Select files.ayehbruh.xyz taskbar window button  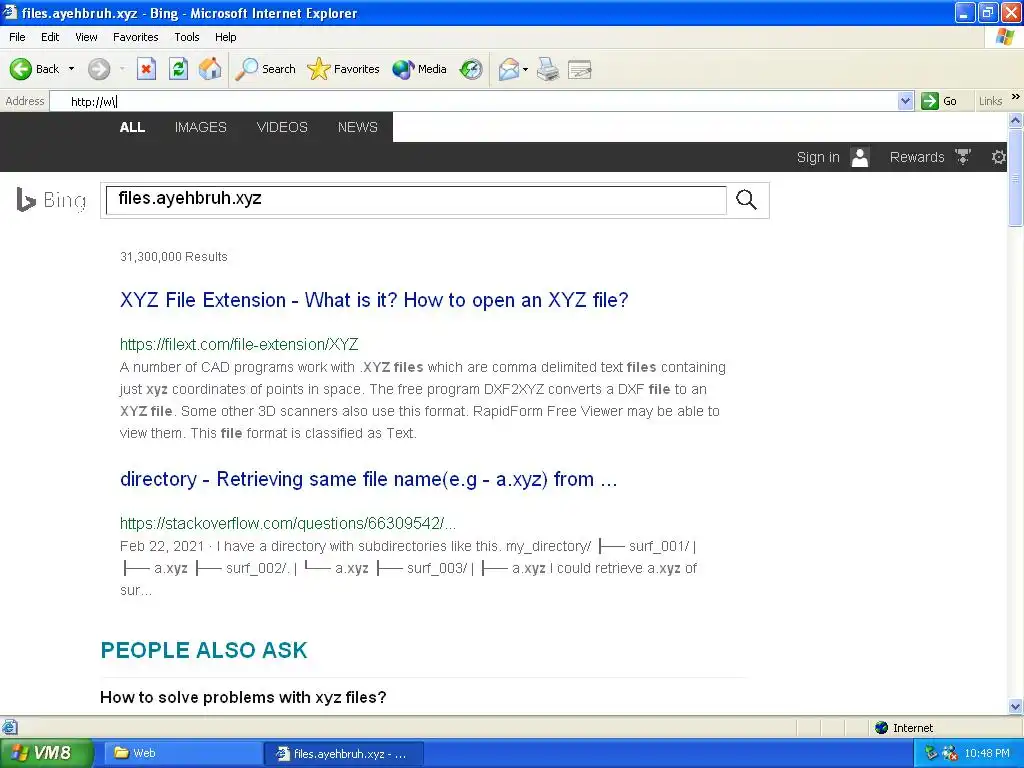[x=344, y=753]
